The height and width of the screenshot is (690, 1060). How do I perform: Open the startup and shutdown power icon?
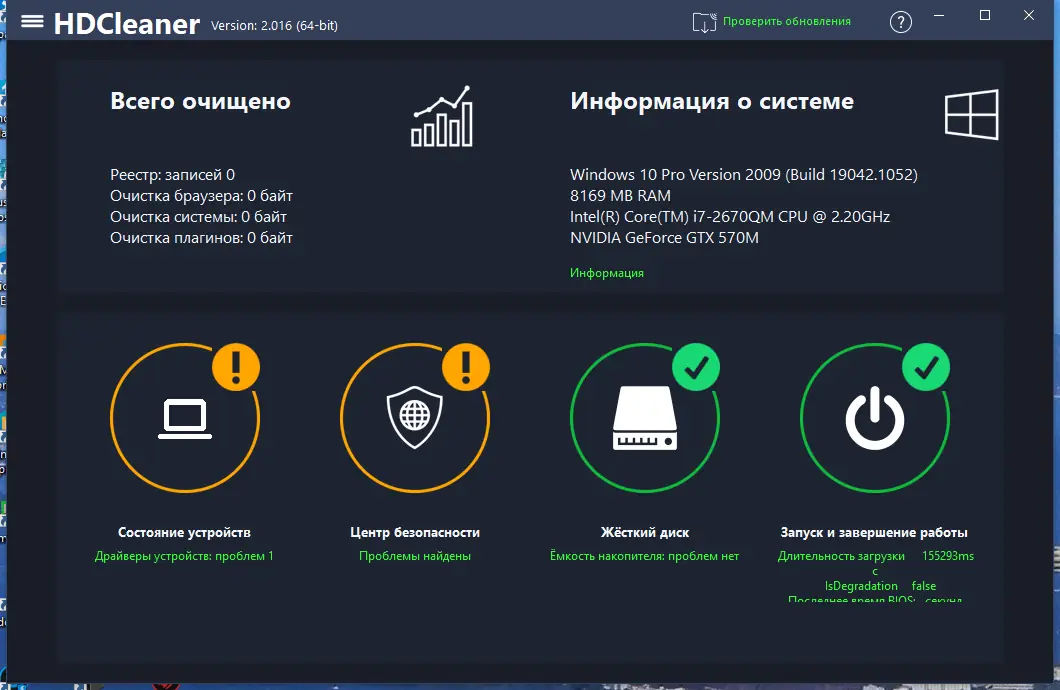[875, 418]
